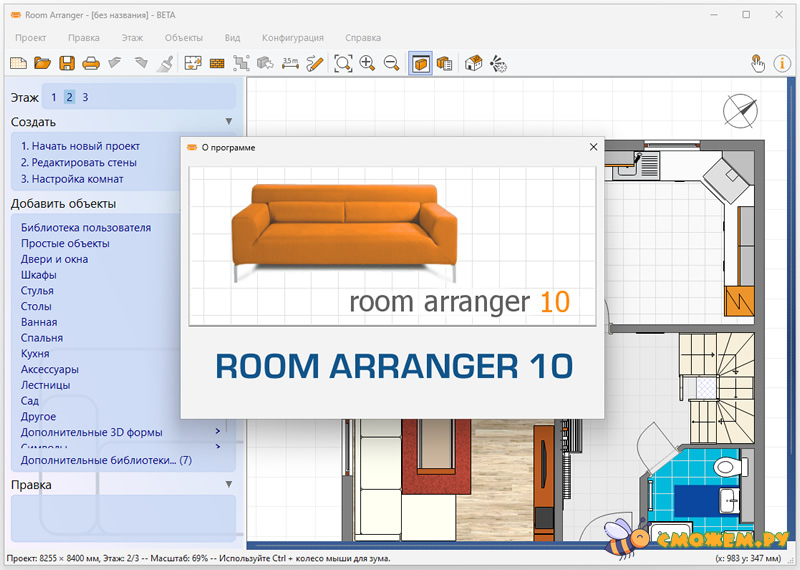This screenshot has width=800, height=570.
Task: Click Начать новый проект
Action: pos(80,146)
